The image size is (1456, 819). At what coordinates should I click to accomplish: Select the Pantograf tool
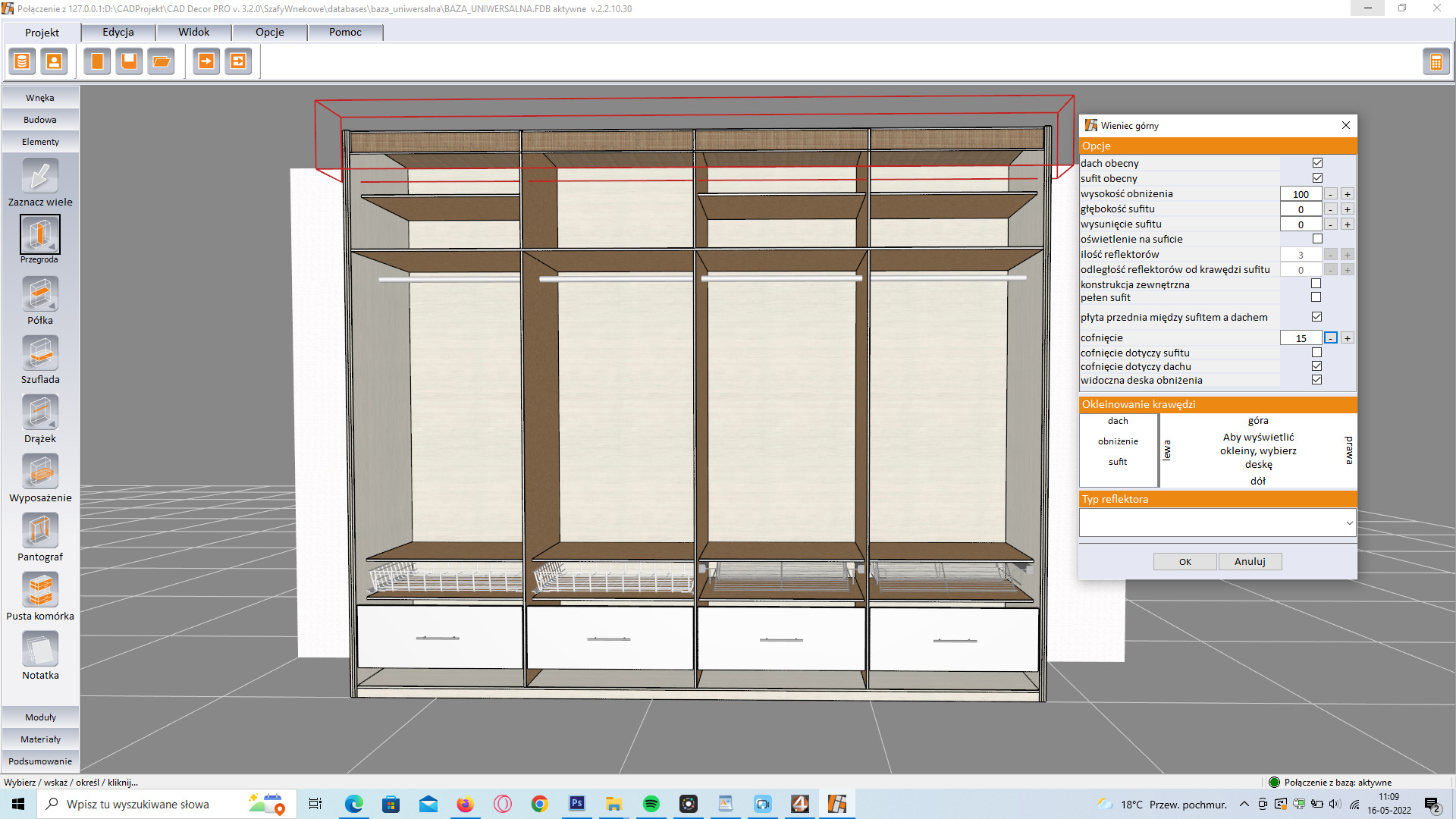(x=40, y=531)
